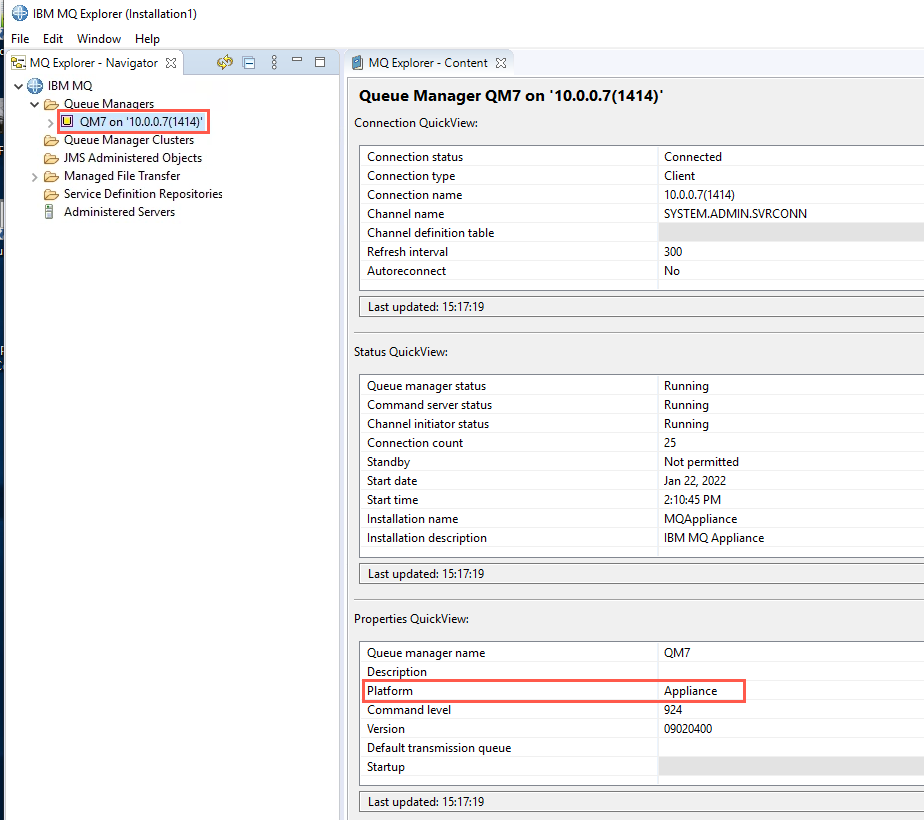Click the Default transmission queue row label

point(439,748)
